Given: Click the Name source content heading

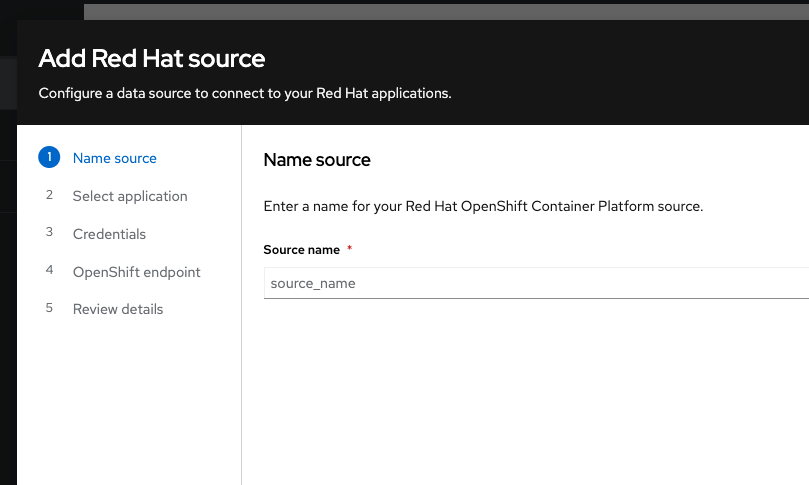Looking at the screenshot, I should pos(316,160).
